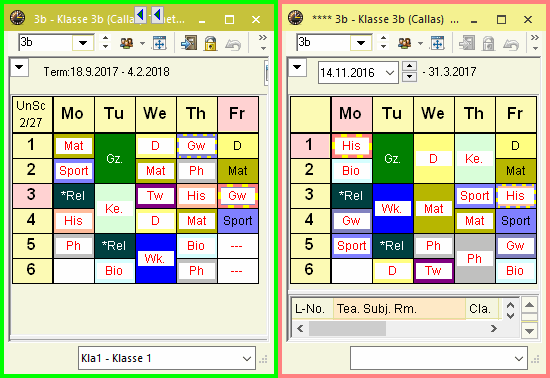
Task: Click the horizontal scrollbar right arrow in details
Action: coord(494,329)
